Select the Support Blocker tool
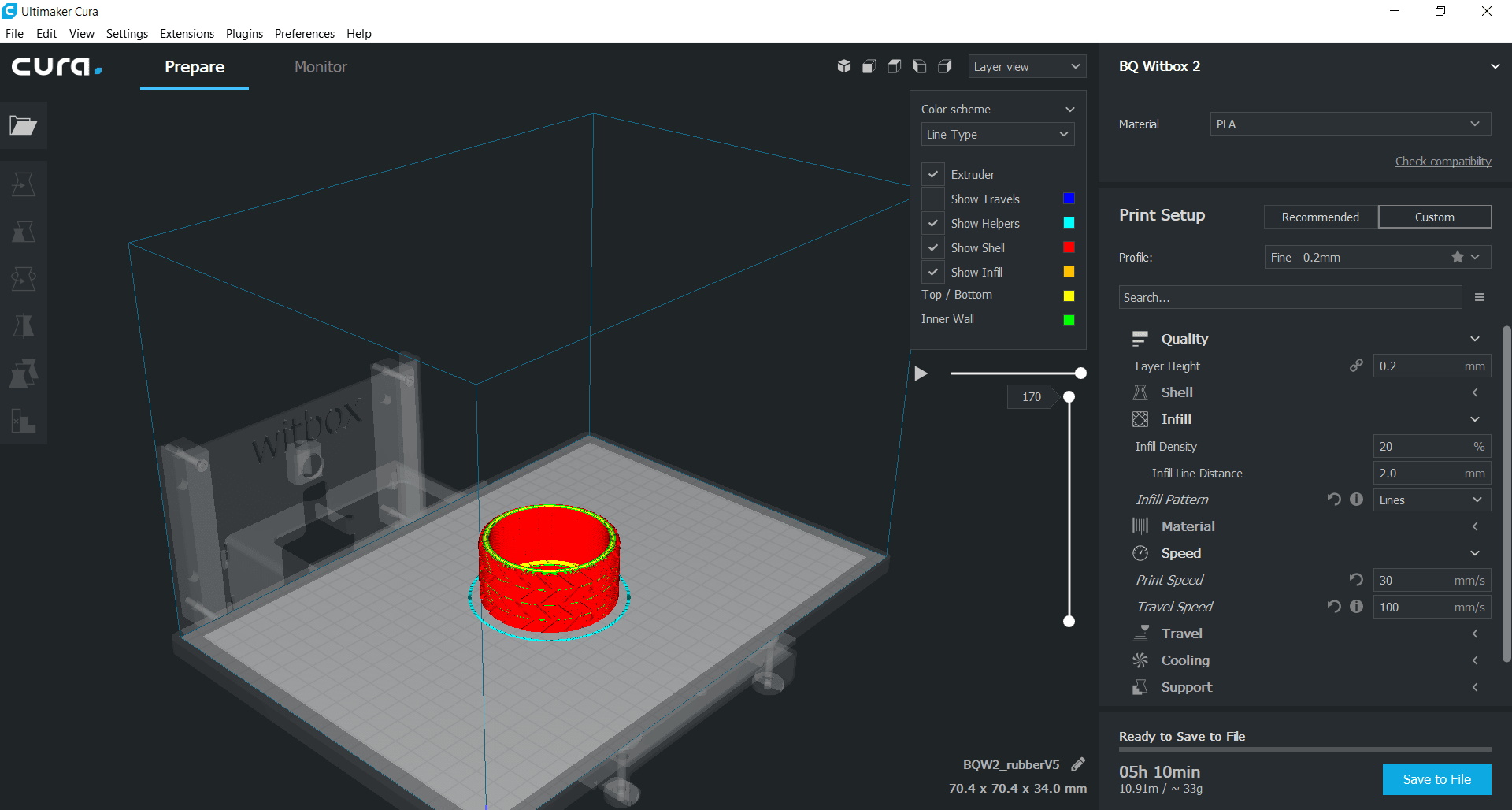The height and width of the screenshot is (810, 1512). click(24, 421)
